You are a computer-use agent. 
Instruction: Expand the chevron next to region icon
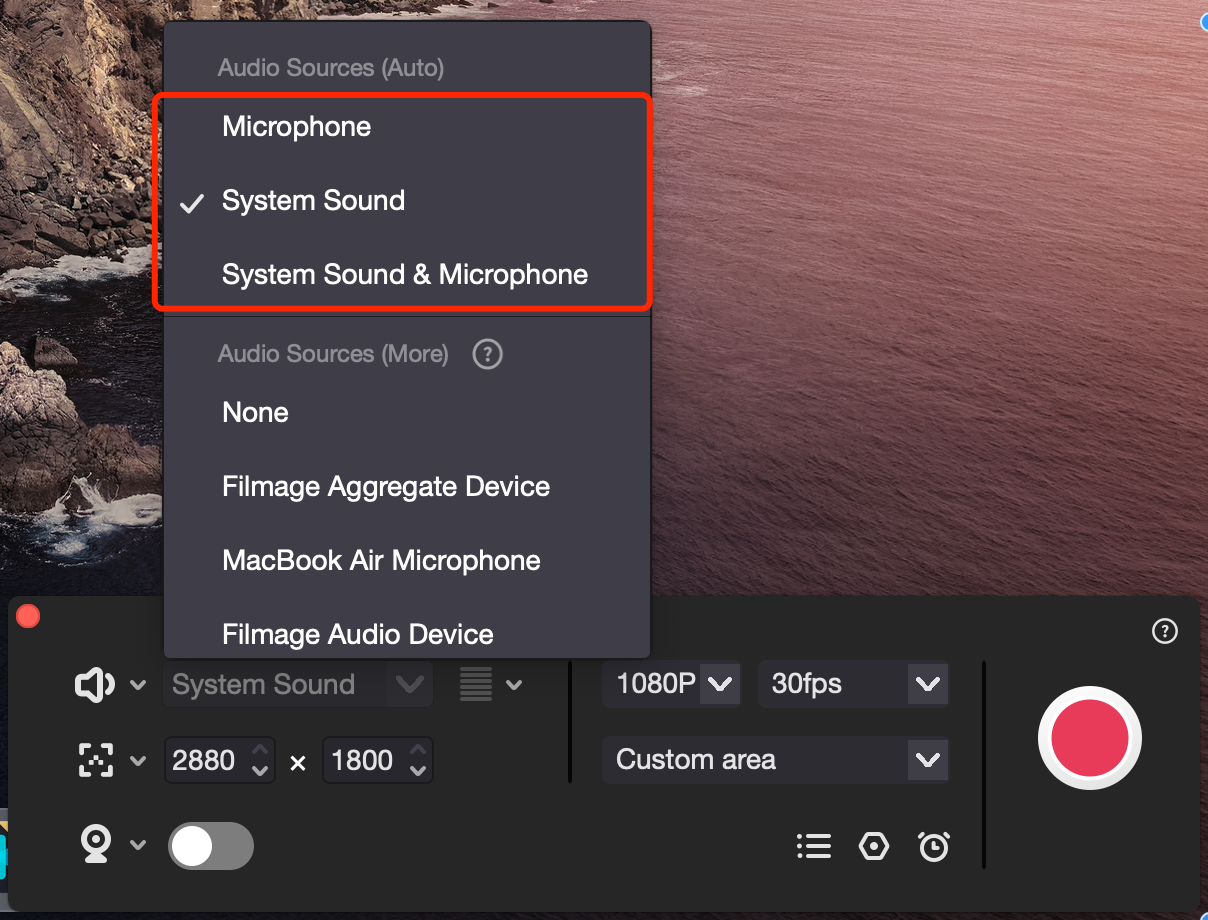coord(138,761)
